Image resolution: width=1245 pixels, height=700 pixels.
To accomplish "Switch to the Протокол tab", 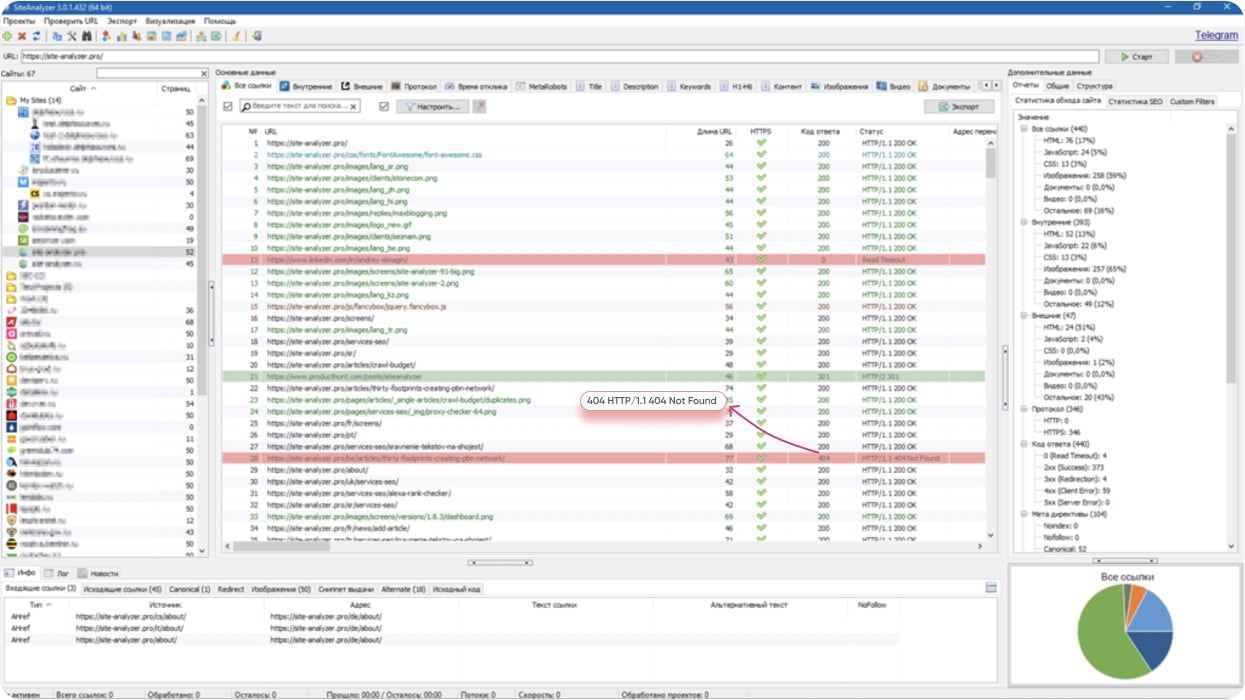I will (414, 87).
